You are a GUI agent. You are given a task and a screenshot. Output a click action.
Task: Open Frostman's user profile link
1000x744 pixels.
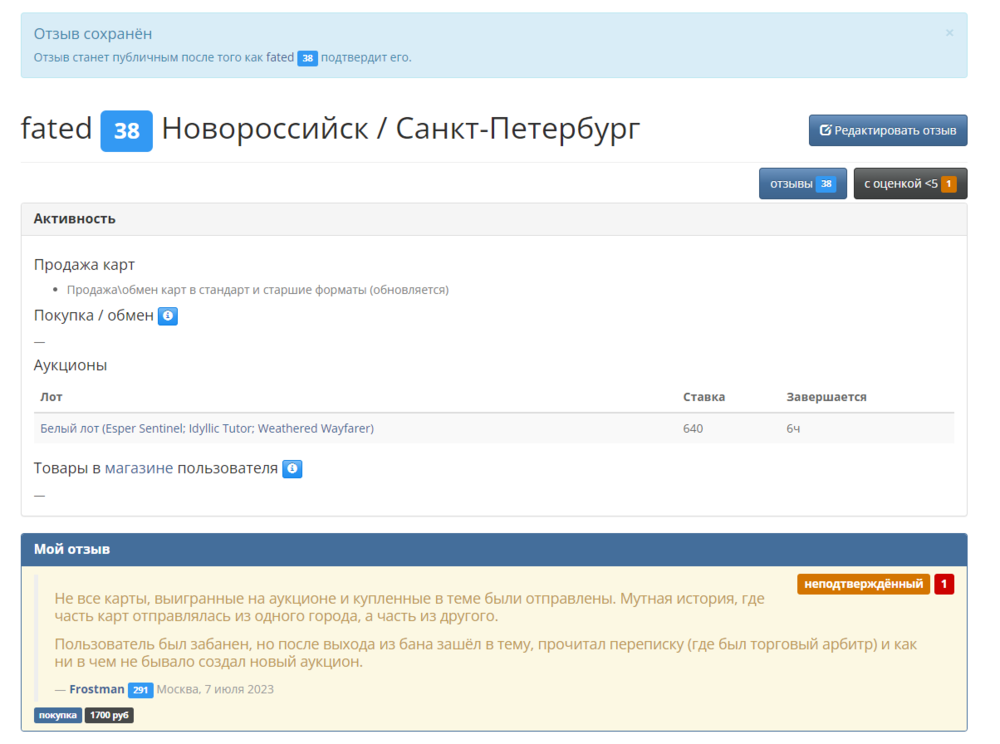click(97, 689)
